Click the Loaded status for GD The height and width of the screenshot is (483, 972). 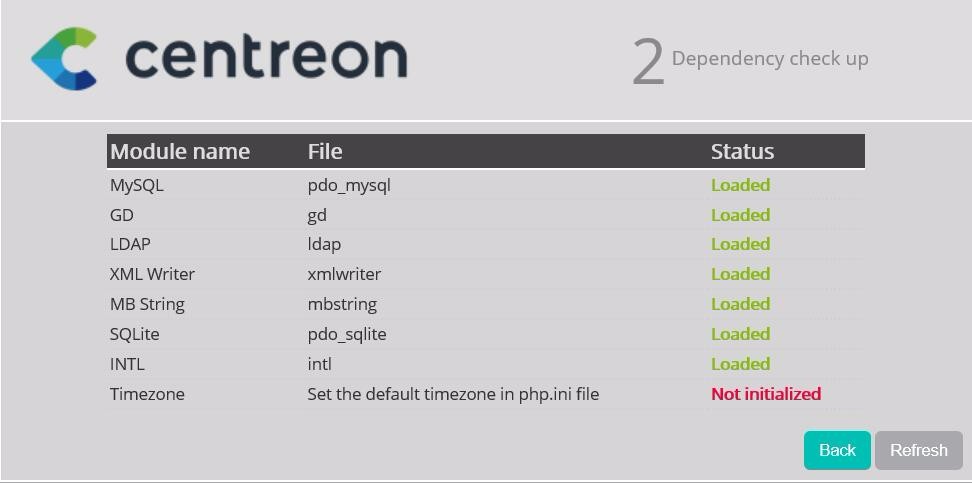click(740, 215)
